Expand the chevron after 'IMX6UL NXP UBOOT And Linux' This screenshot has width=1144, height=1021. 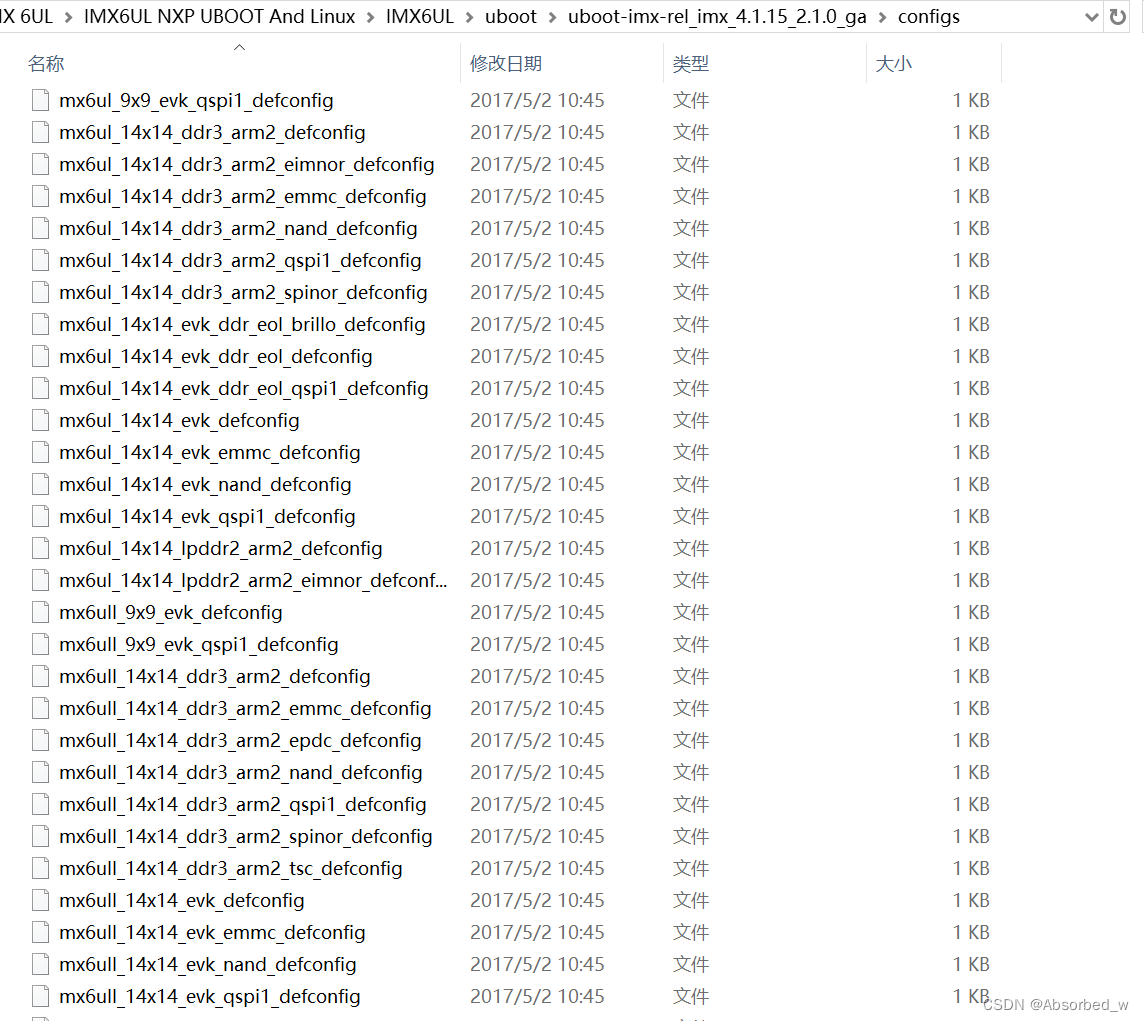tap(371, 17)
